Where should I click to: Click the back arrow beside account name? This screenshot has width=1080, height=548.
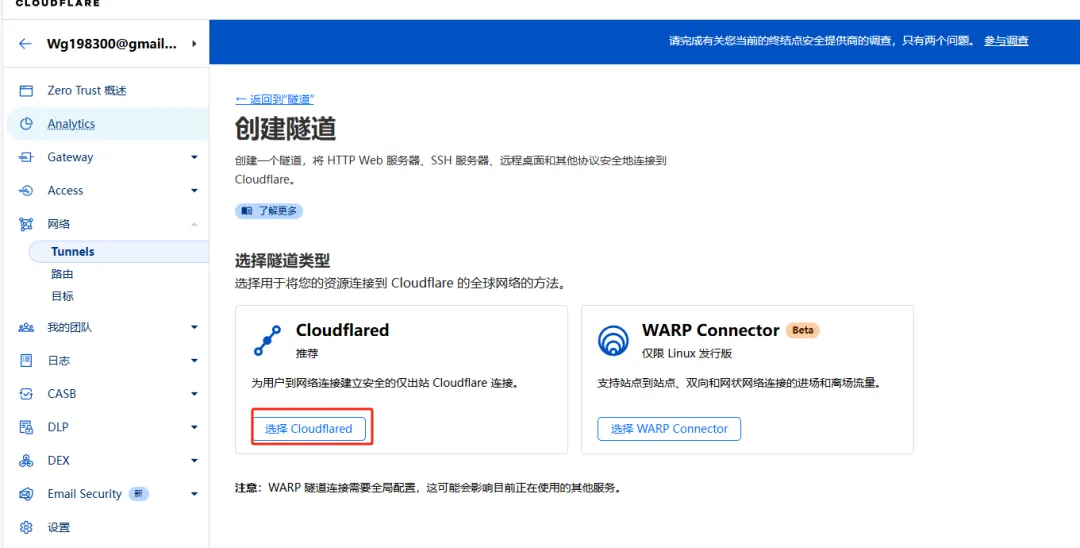[x=25, y=43]
